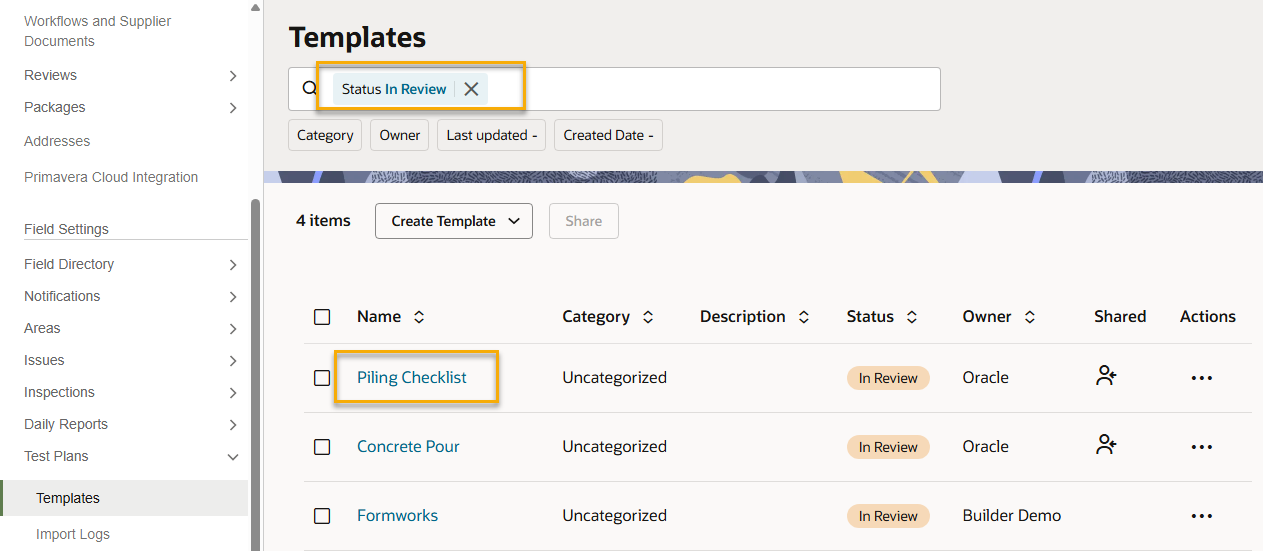
Task: Expand the Inspections sidebar section
Action: point(232,393)
